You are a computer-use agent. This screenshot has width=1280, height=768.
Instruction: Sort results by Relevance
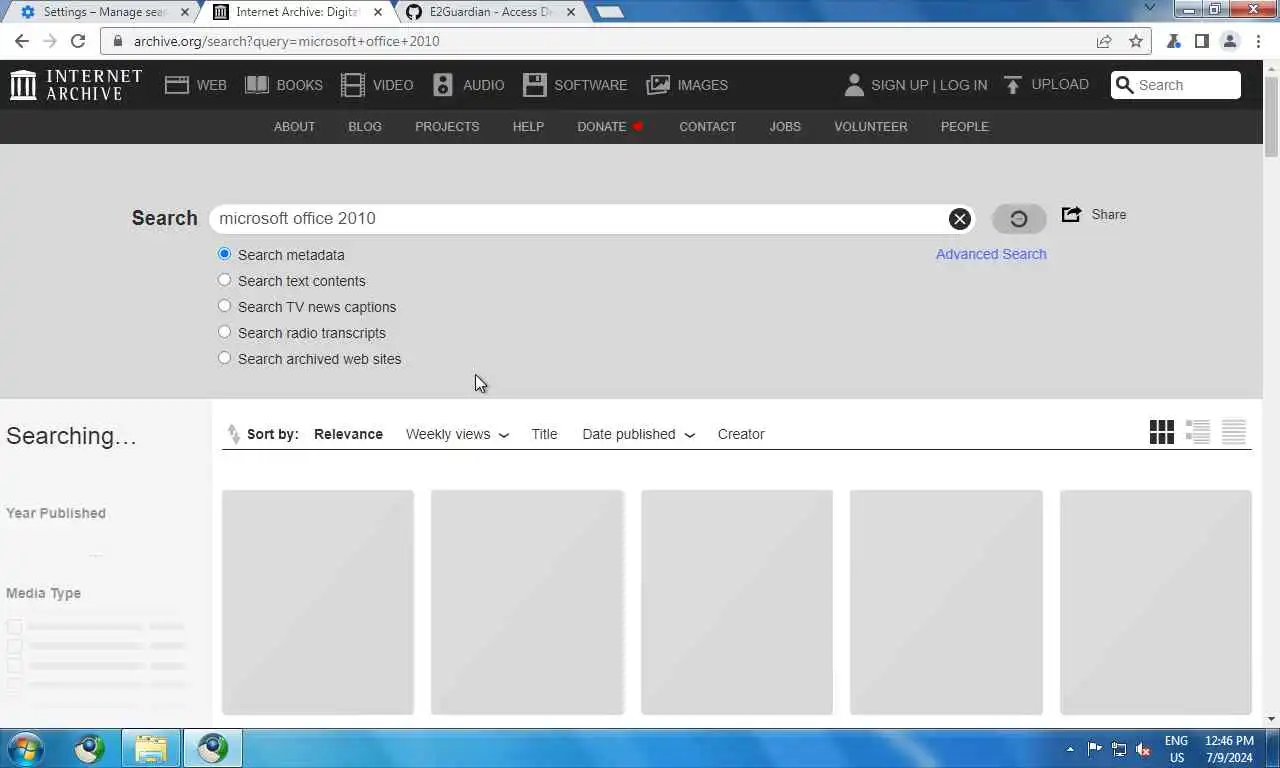(348, 434)
